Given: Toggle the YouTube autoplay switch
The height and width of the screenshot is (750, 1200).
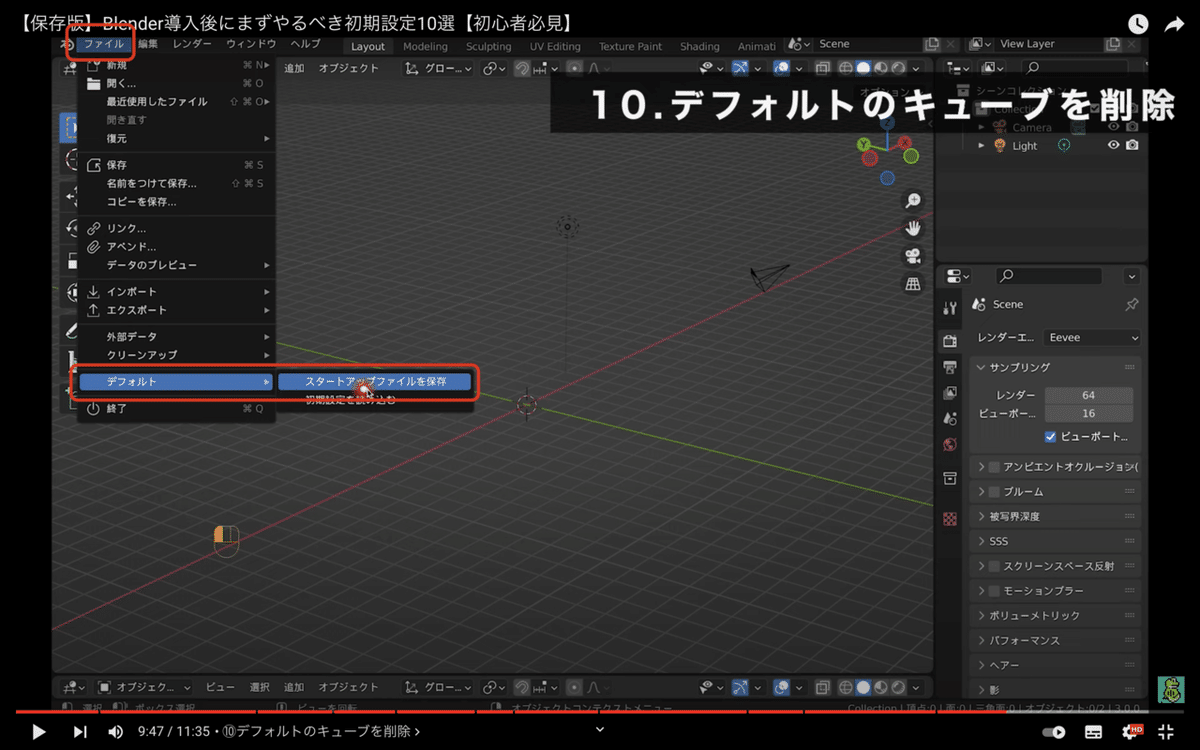Looking at the screenshot, I should pos(1054,731).
